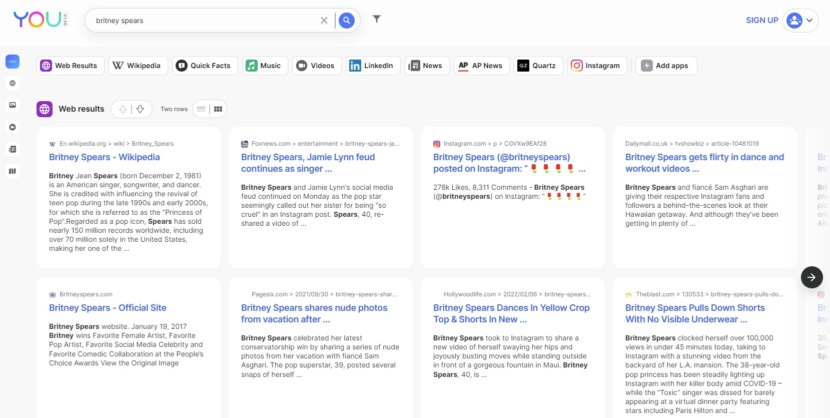Open the Music app tab
Image resolution: width=830 pixels, height=418 pixels.
(265, 66)
